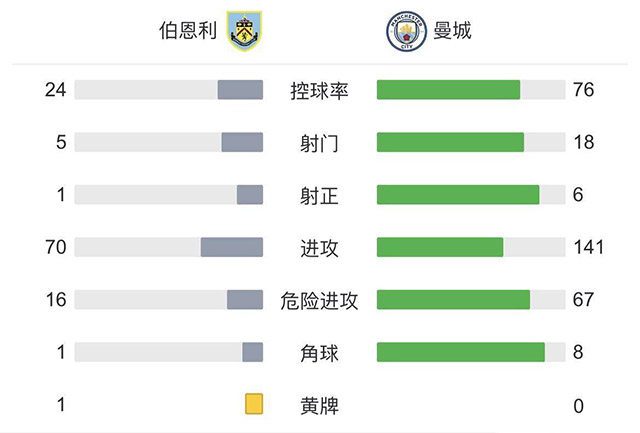Click Manchester City's green possession bar
Screen dimensions: 640x433
pyautogui.click(x=448, y=90)
